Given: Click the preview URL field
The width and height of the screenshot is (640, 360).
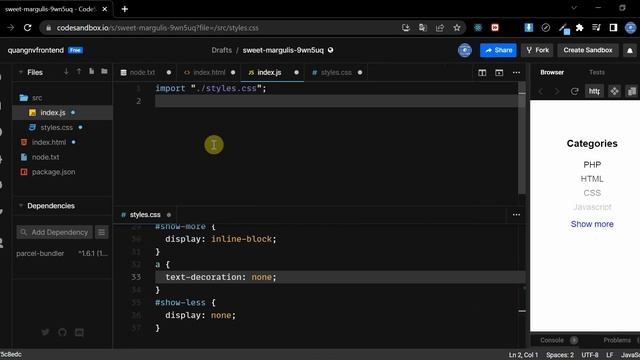Looking at the screenshot, I should coord(594,91).
